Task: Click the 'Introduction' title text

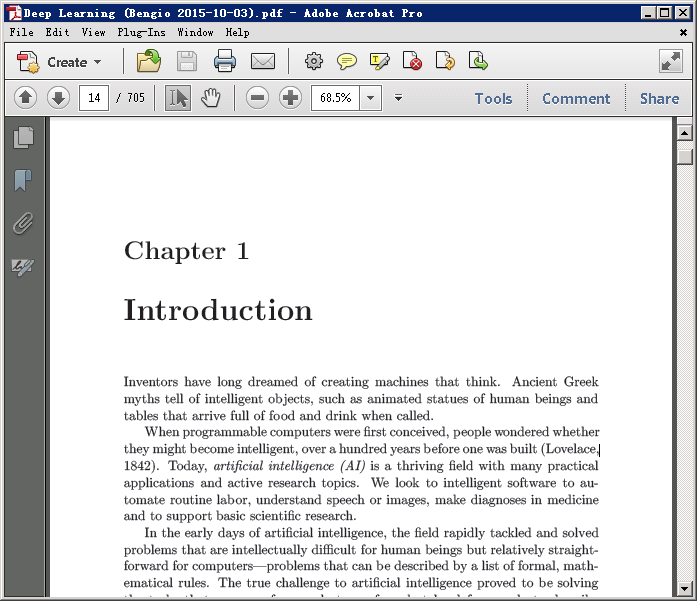Action: click(x=218, y=310)
